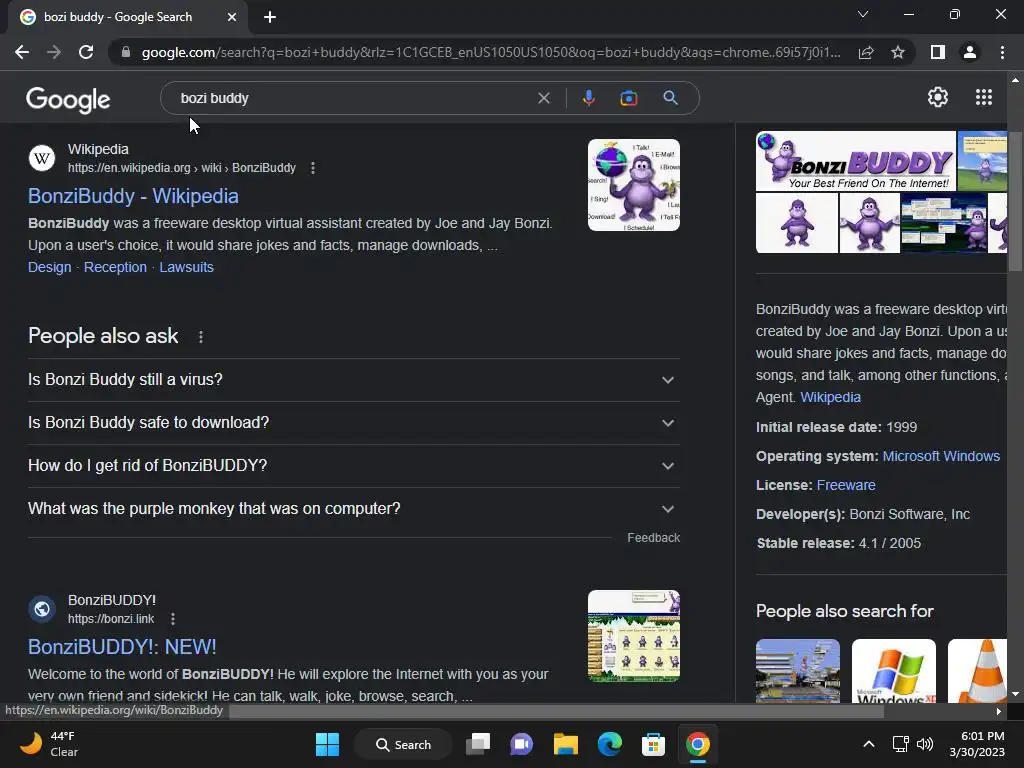Click the site lock icon in the address bar
The height and width of the screenshot is (768, 1024).
(x=125, y=52)
